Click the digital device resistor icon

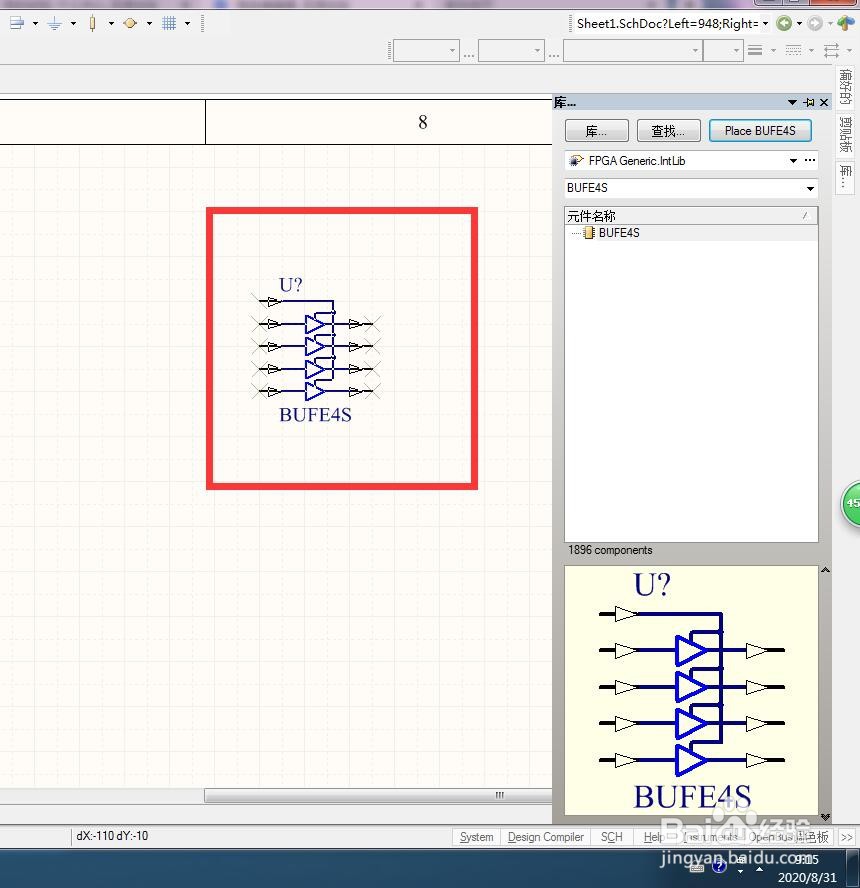[x=92, y=23]
